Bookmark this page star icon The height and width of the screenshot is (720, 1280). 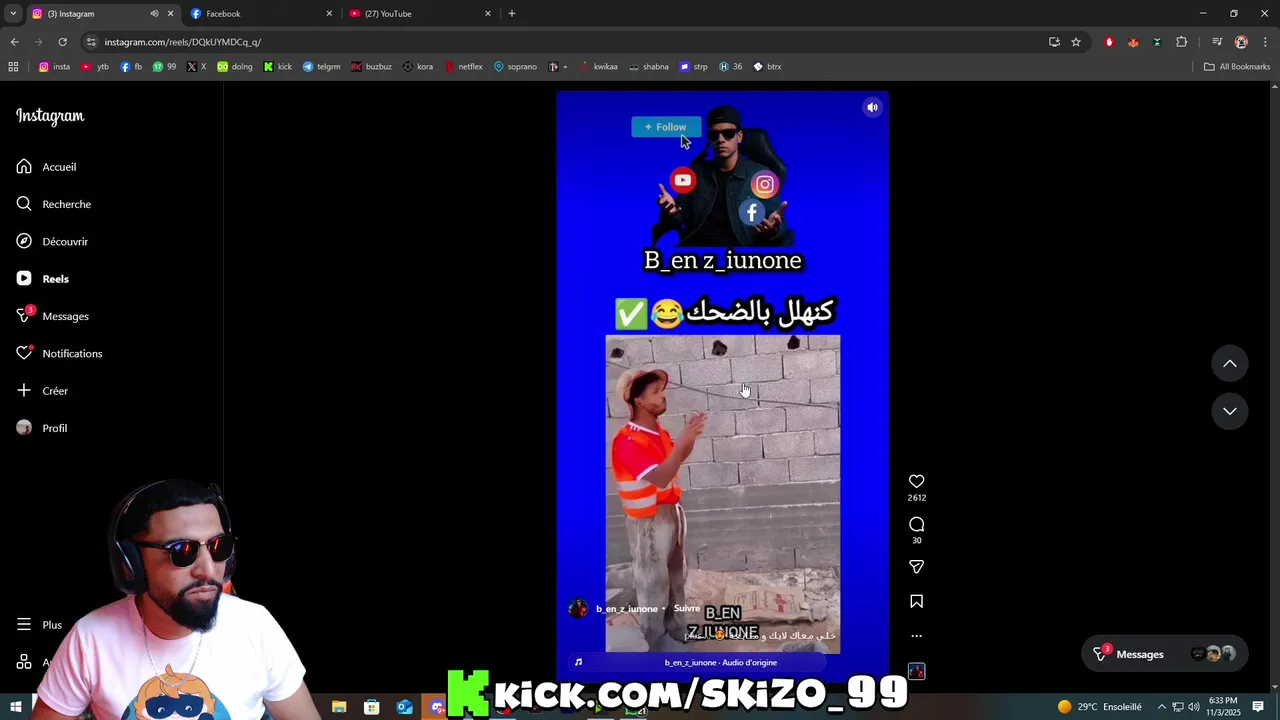coord(1076,42)
